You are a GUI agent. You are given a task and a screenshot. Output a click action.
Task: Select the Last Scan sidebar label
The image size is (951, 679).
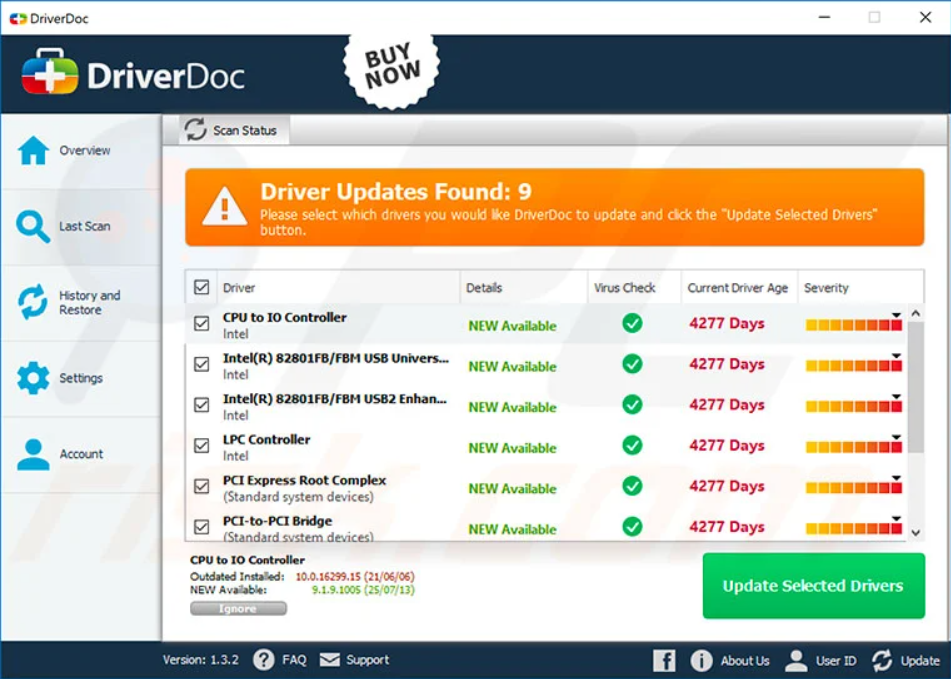(85, 226)
